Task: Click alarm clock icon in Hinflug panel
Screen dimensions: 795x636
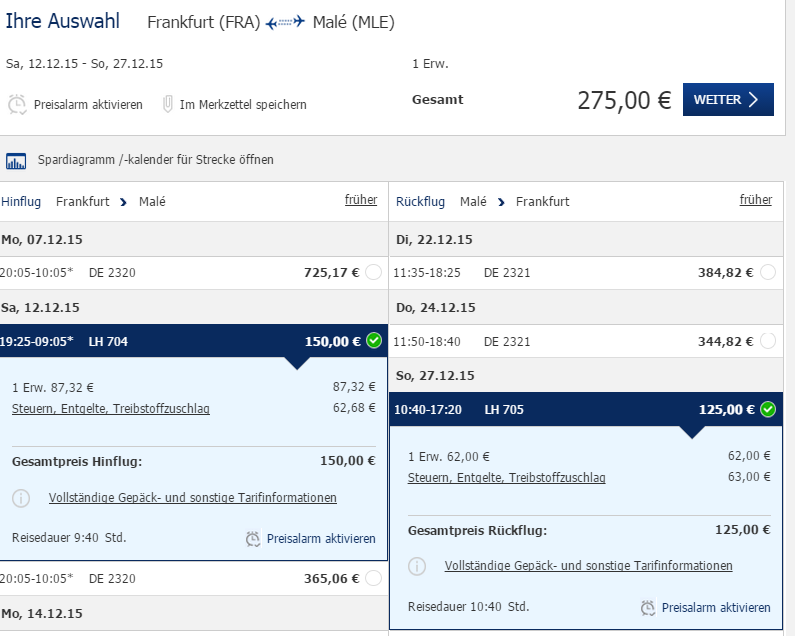Action: (252, 539)
